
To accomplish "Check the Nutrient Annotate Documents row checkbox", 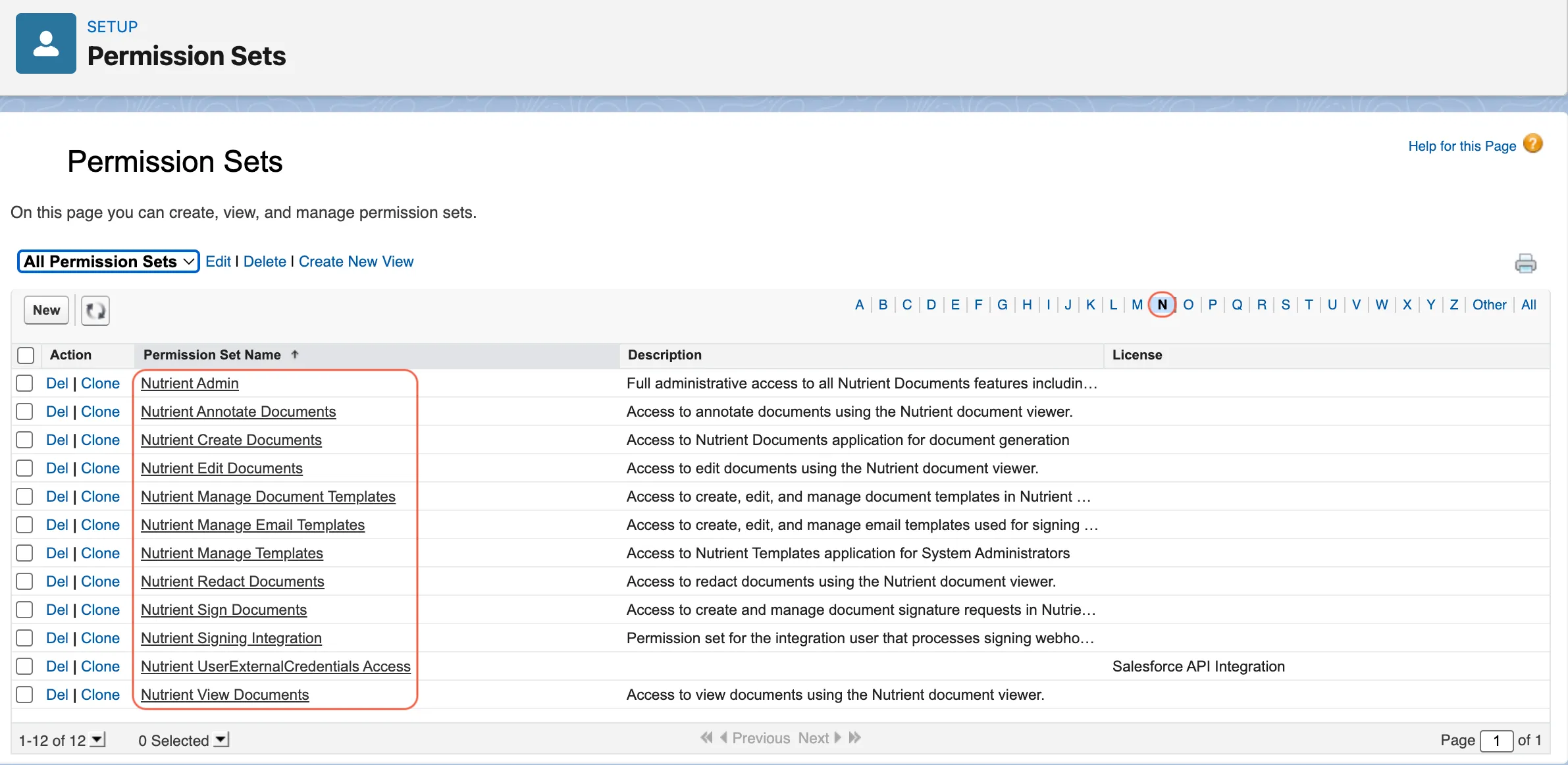I will tap(24, 411).
